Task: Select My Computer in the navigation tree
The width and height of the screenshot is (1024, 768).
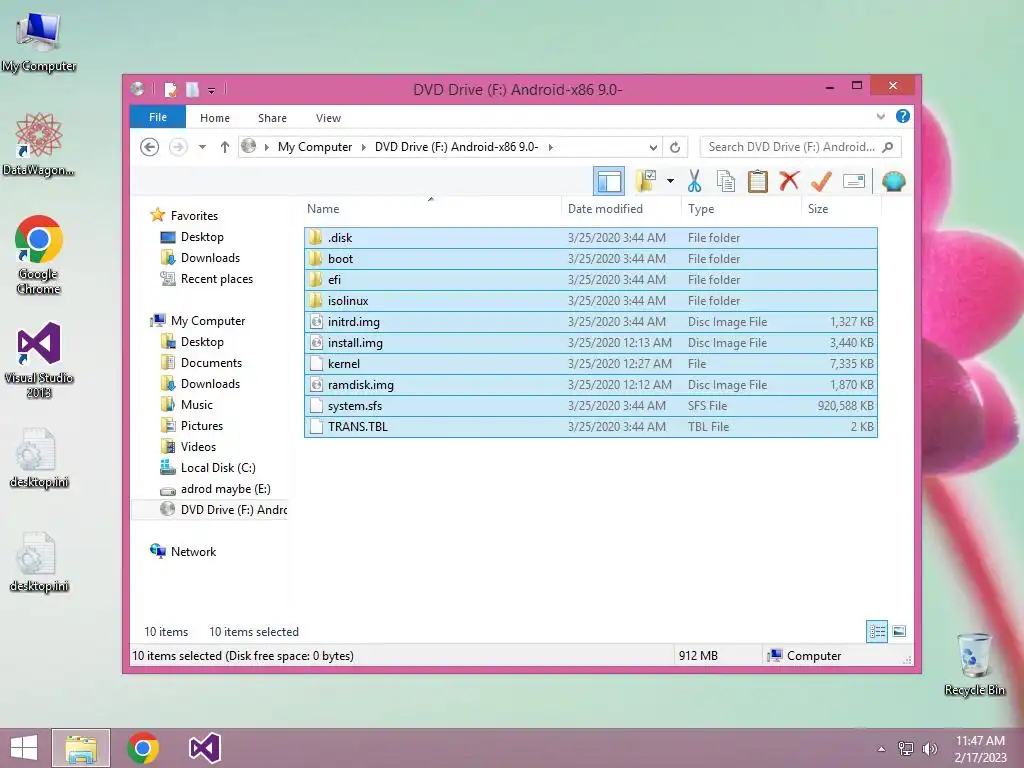Action: coord(198,321)
